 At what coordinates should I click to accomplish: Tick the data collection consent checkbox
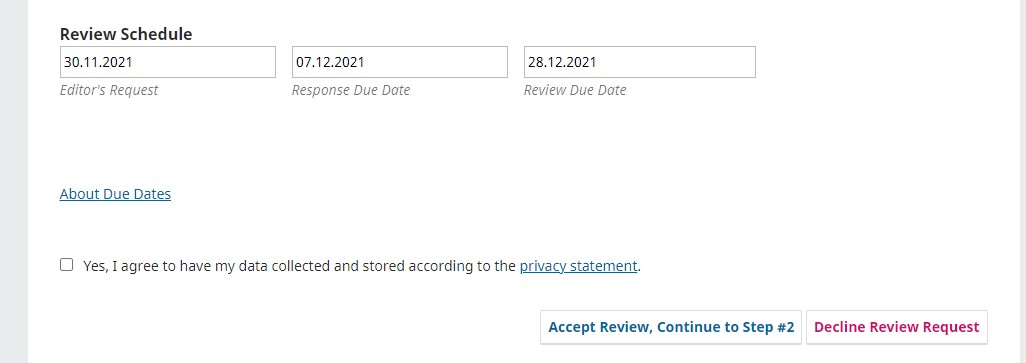click(x=67, y=265)
